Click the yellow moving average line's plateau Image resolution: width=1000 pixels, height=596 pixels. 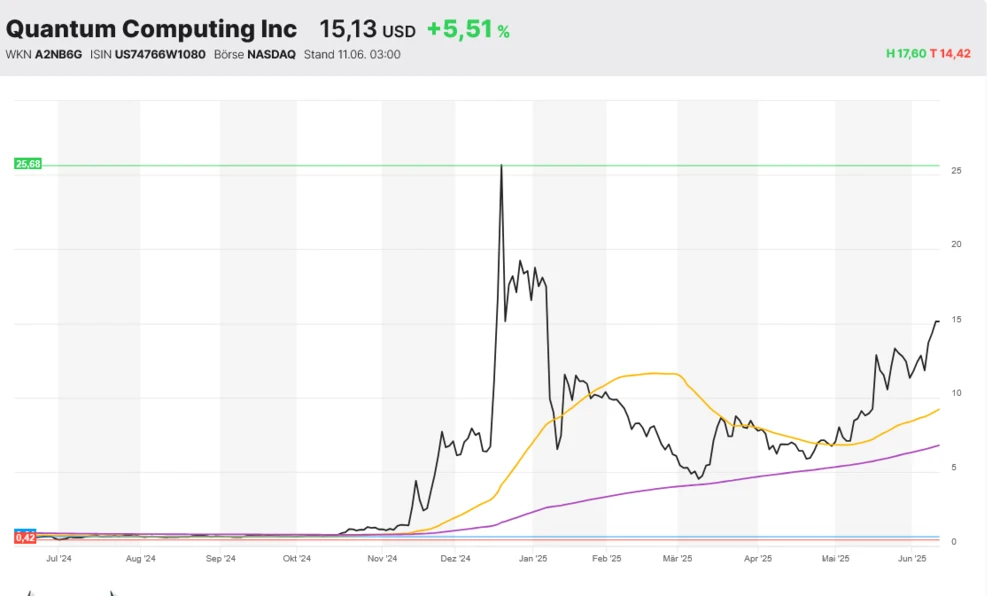tap(655, 373)
